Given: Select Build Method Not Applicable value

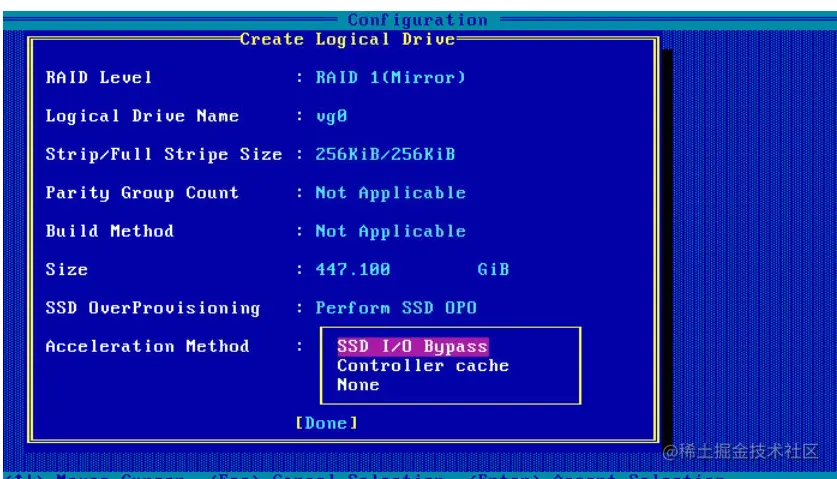Looking at the screenshot, I should (x=390, y=231).
